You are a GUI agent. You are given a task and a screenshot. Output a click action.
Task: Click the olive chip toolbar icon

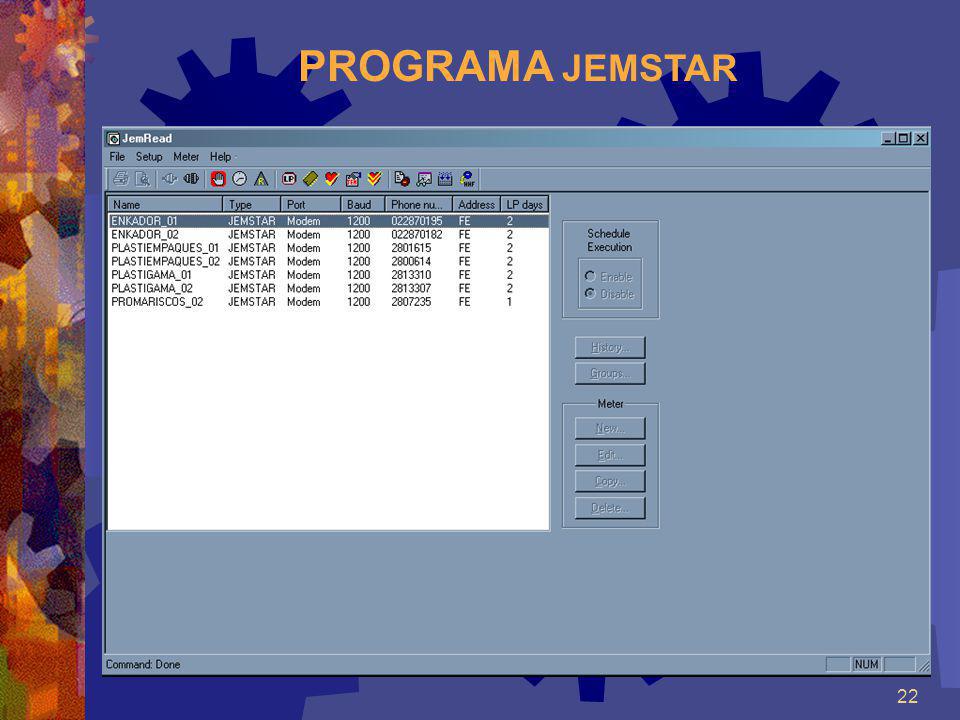(310, 179)
